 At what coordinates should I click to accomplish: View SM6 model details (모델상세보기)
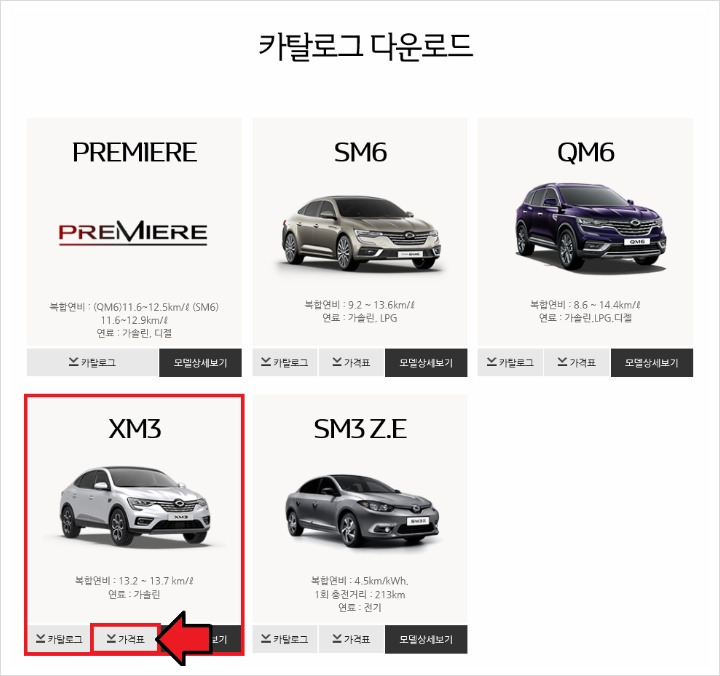pyautogui.click(x=426, y=363)
